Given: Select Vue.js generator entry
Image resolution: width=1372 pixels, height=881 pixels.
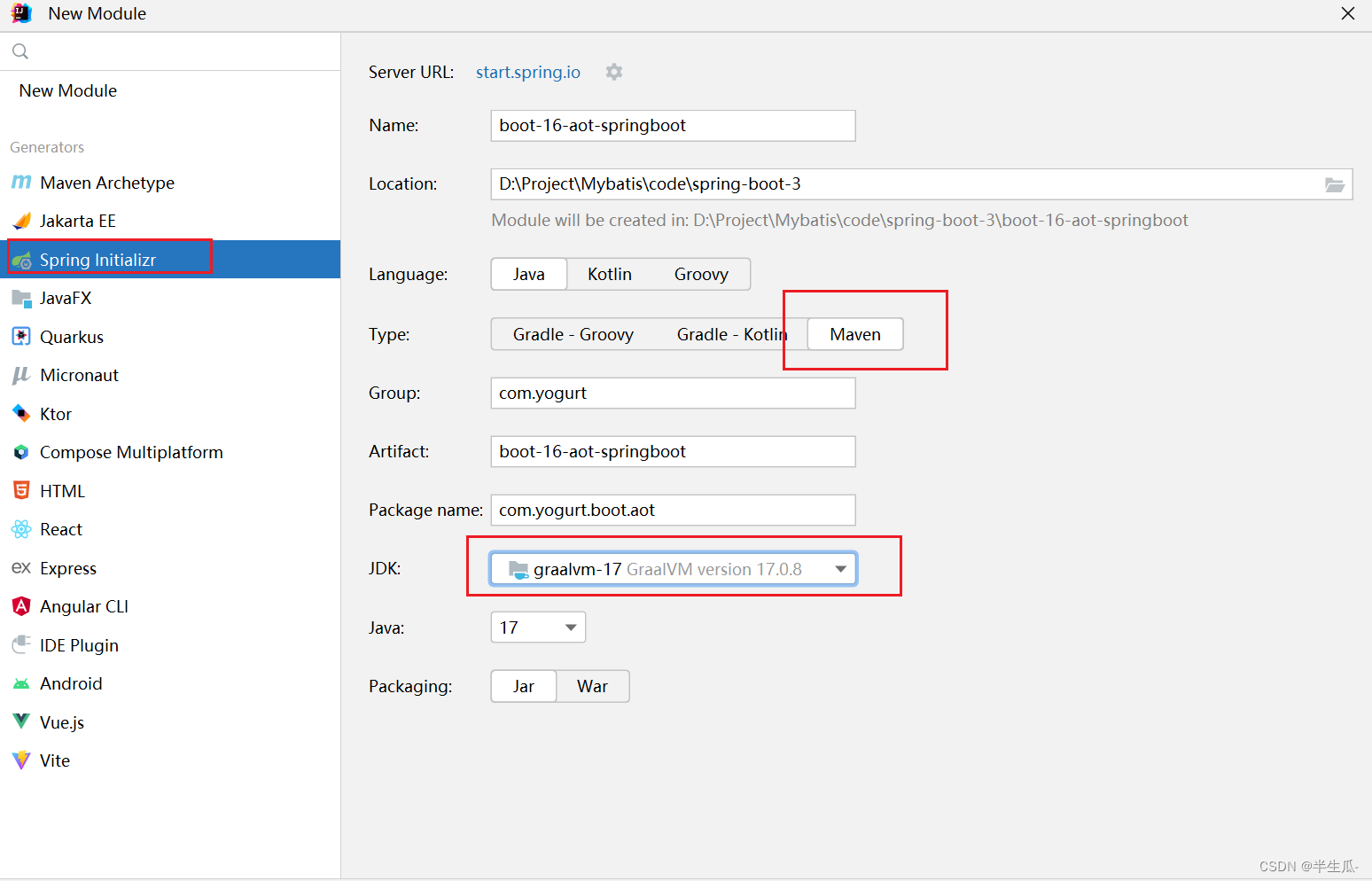Looking at the screenshot, I should coord(170,721).
